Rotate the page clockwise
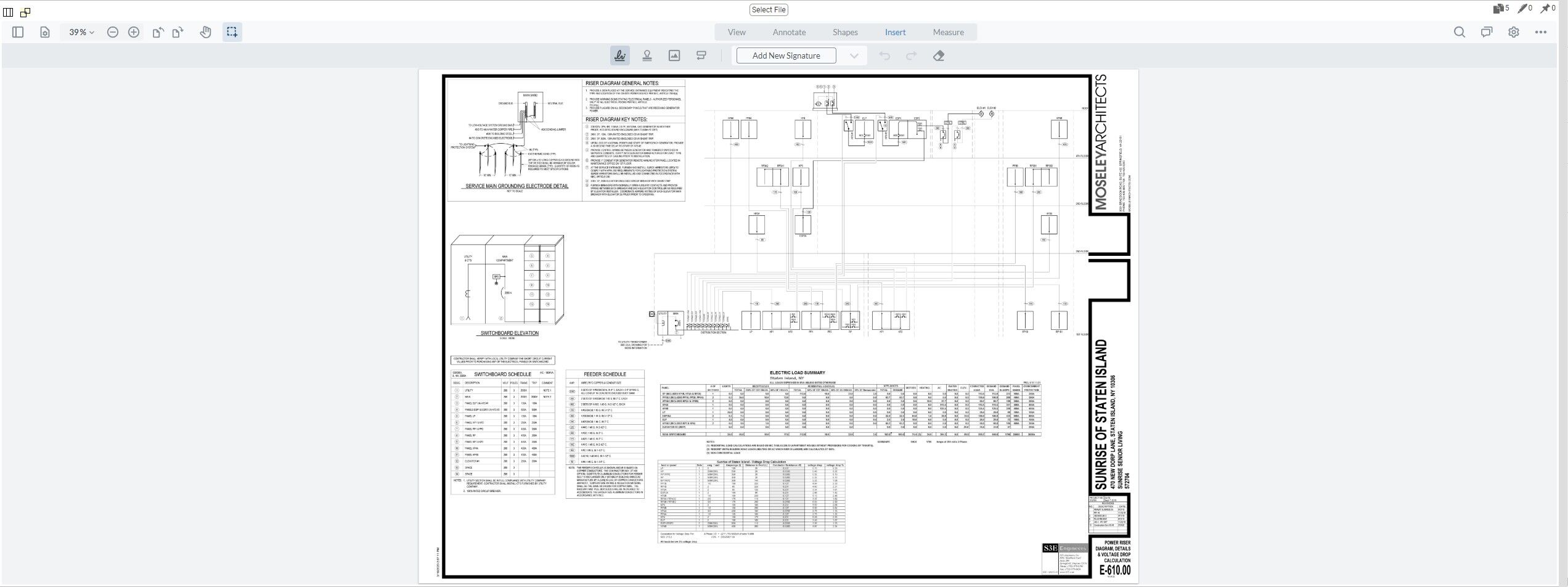This screenshot has height=587, width=1568. [178, 32]
